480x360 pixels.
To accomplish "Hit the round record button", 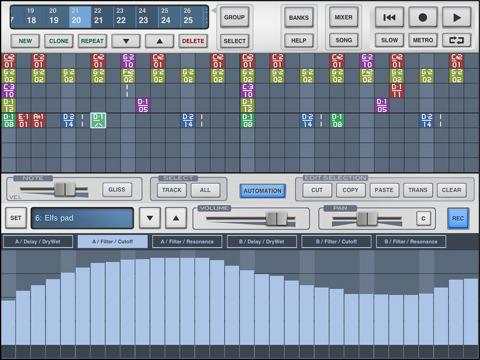I will tap(423, 17).
